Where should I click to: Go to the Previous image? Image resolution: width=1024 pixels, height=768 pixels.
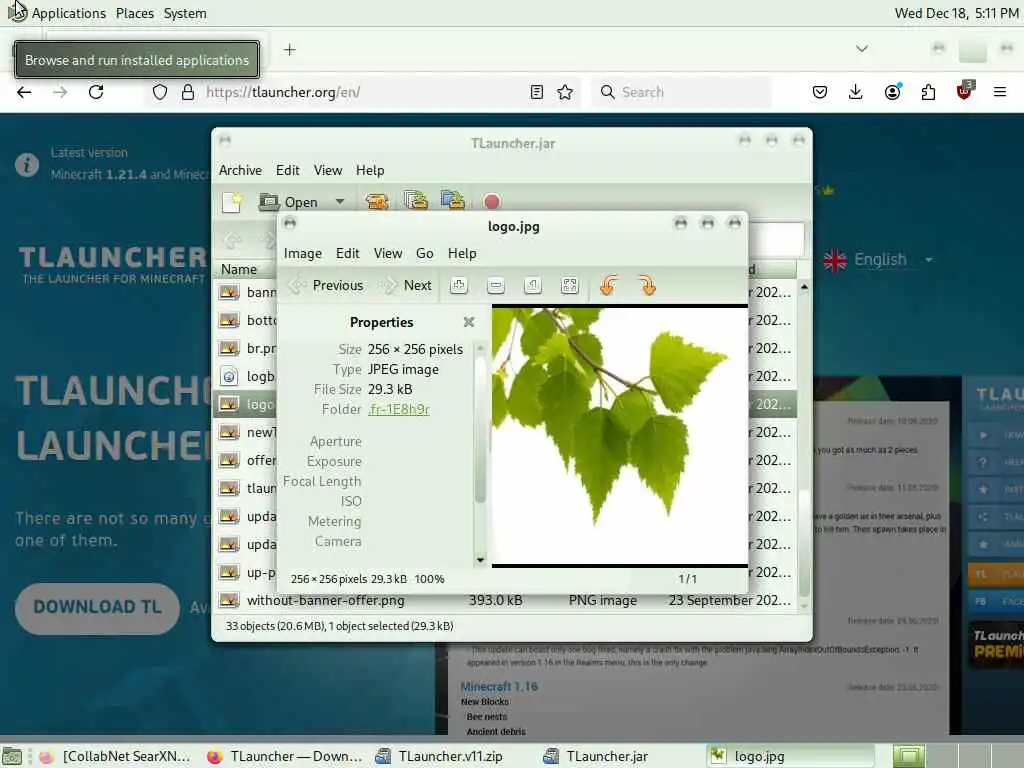click(x=326, y=285)
